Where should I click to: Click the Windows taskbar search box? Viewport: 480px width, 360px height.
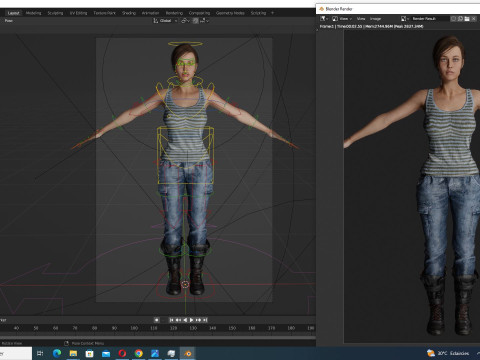(16, 353)
